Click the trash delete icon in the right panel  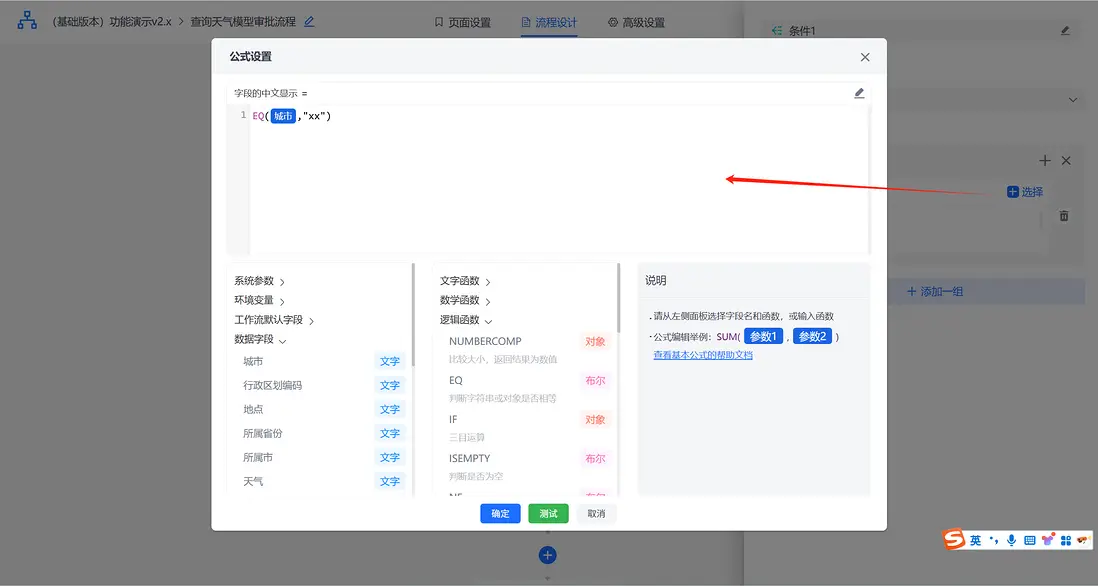1064,216
